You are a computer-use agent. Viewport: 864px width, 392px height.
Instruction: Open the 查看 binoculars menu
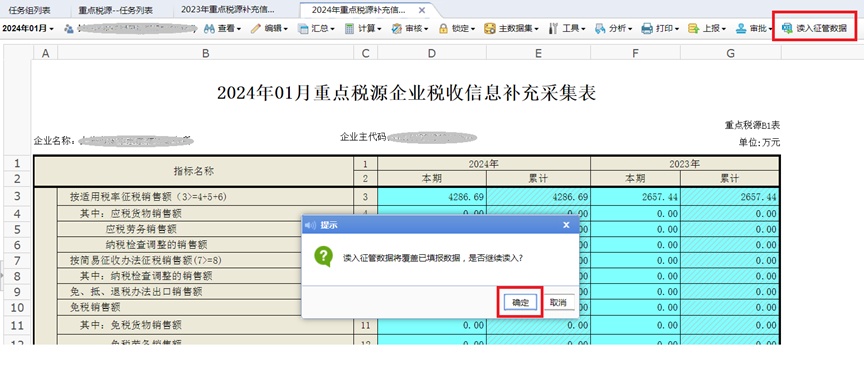(x=223, y=29)
